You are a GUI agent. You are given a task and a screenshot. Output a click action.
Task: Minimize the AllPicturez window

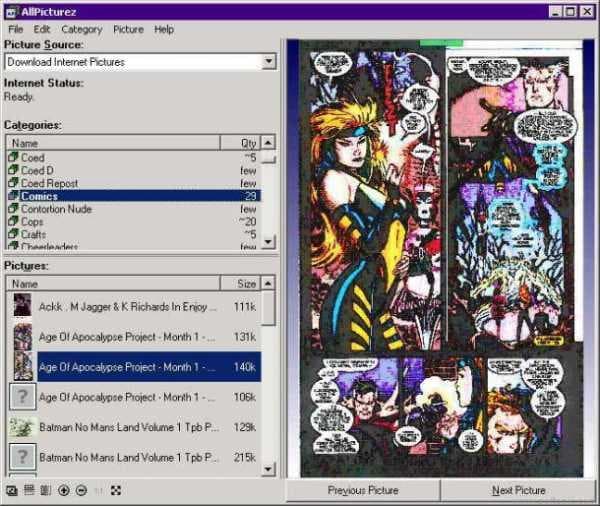(x=556, y=12)
